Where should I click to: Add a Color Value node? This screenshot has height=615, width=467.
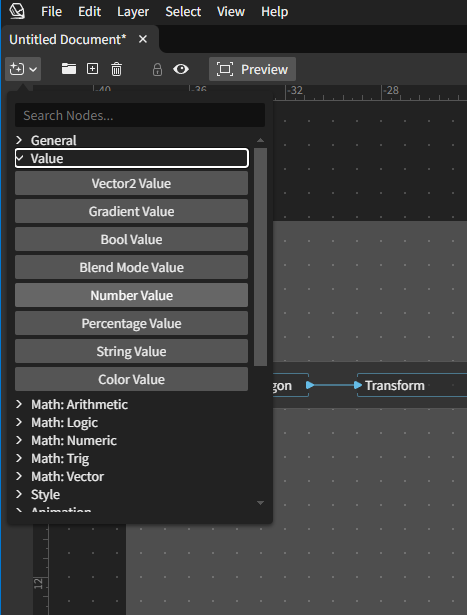tap(131, 379)
